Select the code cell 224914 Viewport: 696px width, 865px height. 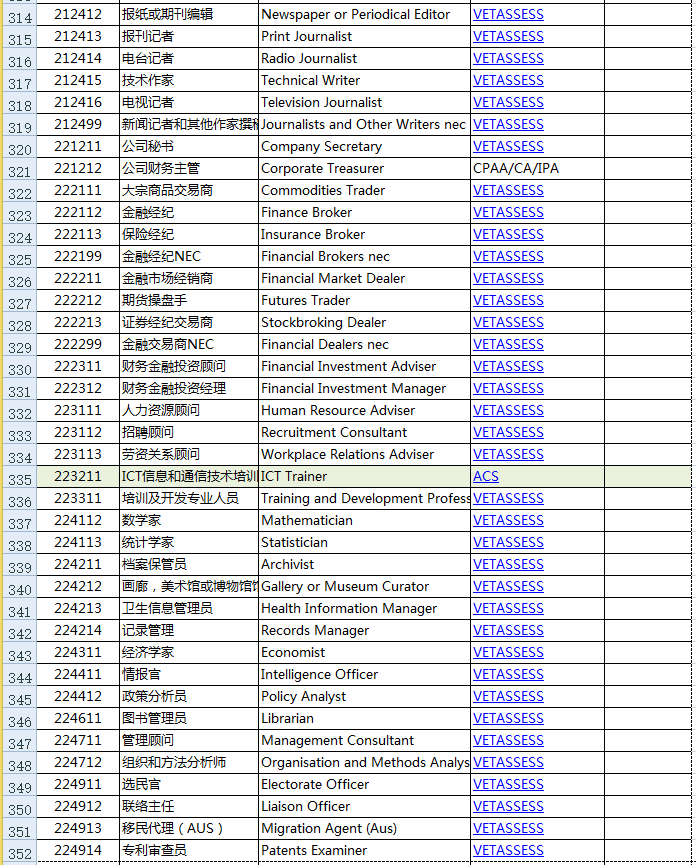(78, 851)
